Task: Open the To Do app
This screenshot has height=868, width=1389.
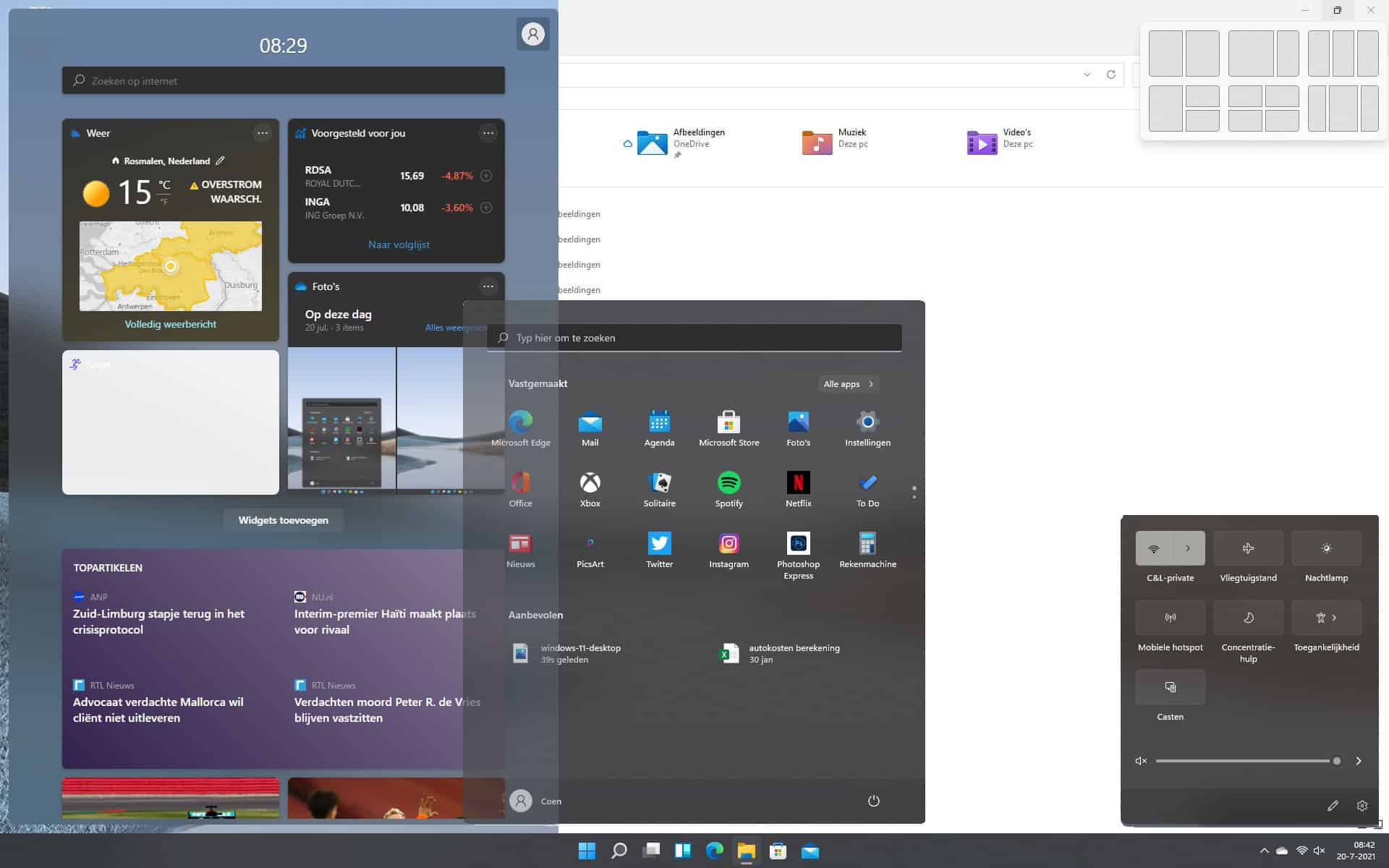Action: click(868, 489)
